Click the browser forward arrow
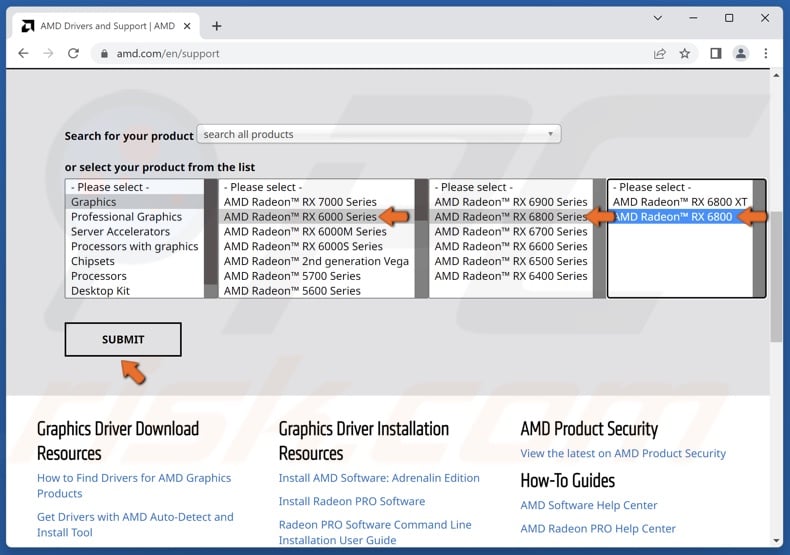790x555 pixels. pos(48,53)
